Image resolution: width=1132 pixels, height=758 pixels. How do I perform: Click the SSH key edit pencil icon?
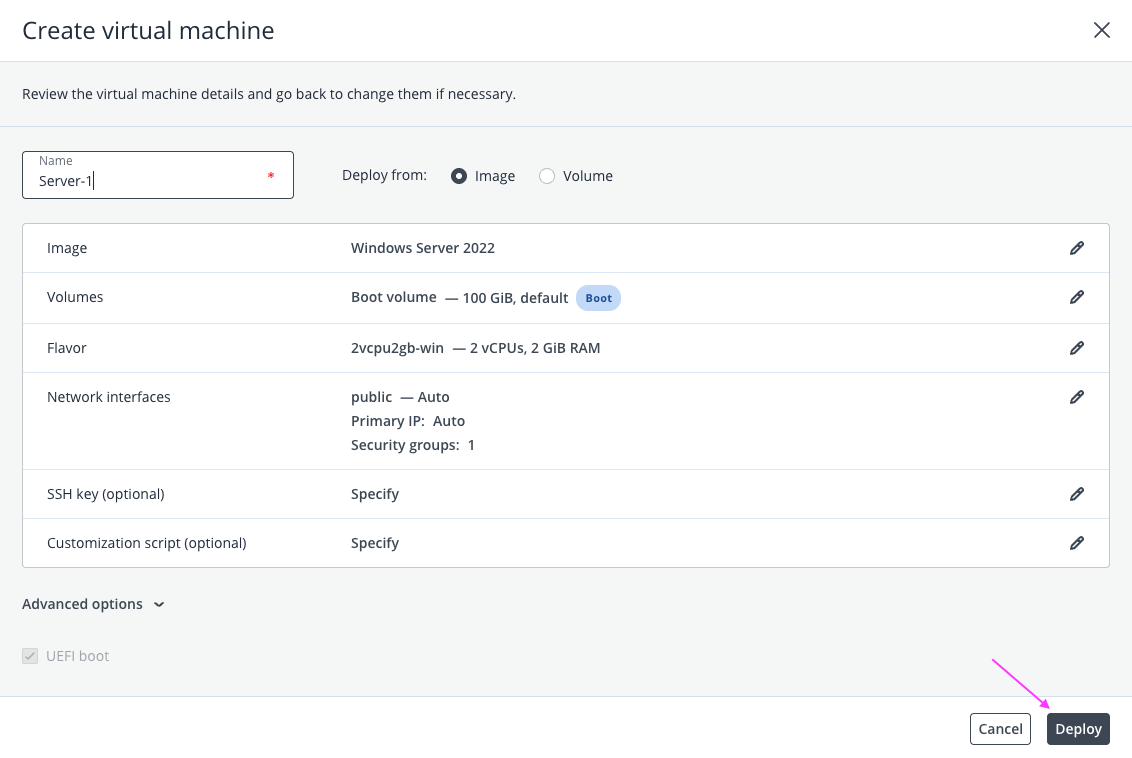(1076, 494)
